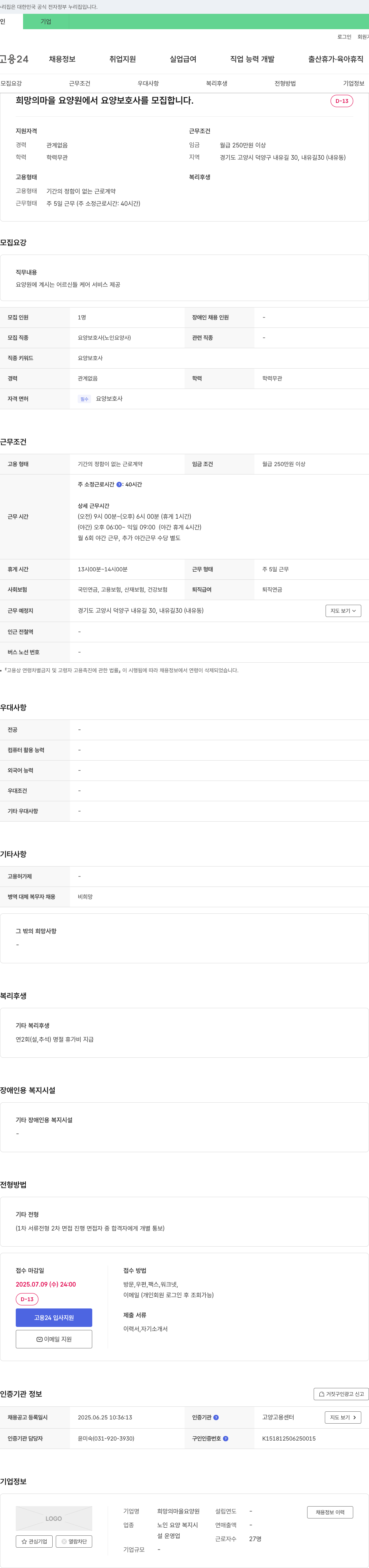Viewport: 369px width, 1568px height.
Task: Click the D-13 badge beside the job title
Action: [x=342, y=101]
